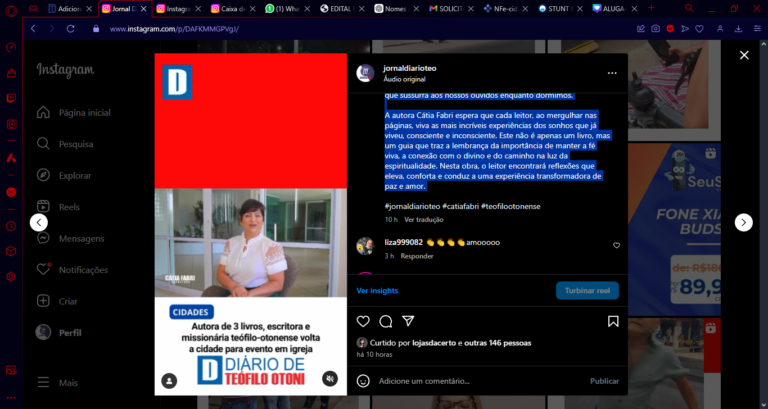Click Publicar to post comment
Screen dimensions: 768x409
(604, 381)
